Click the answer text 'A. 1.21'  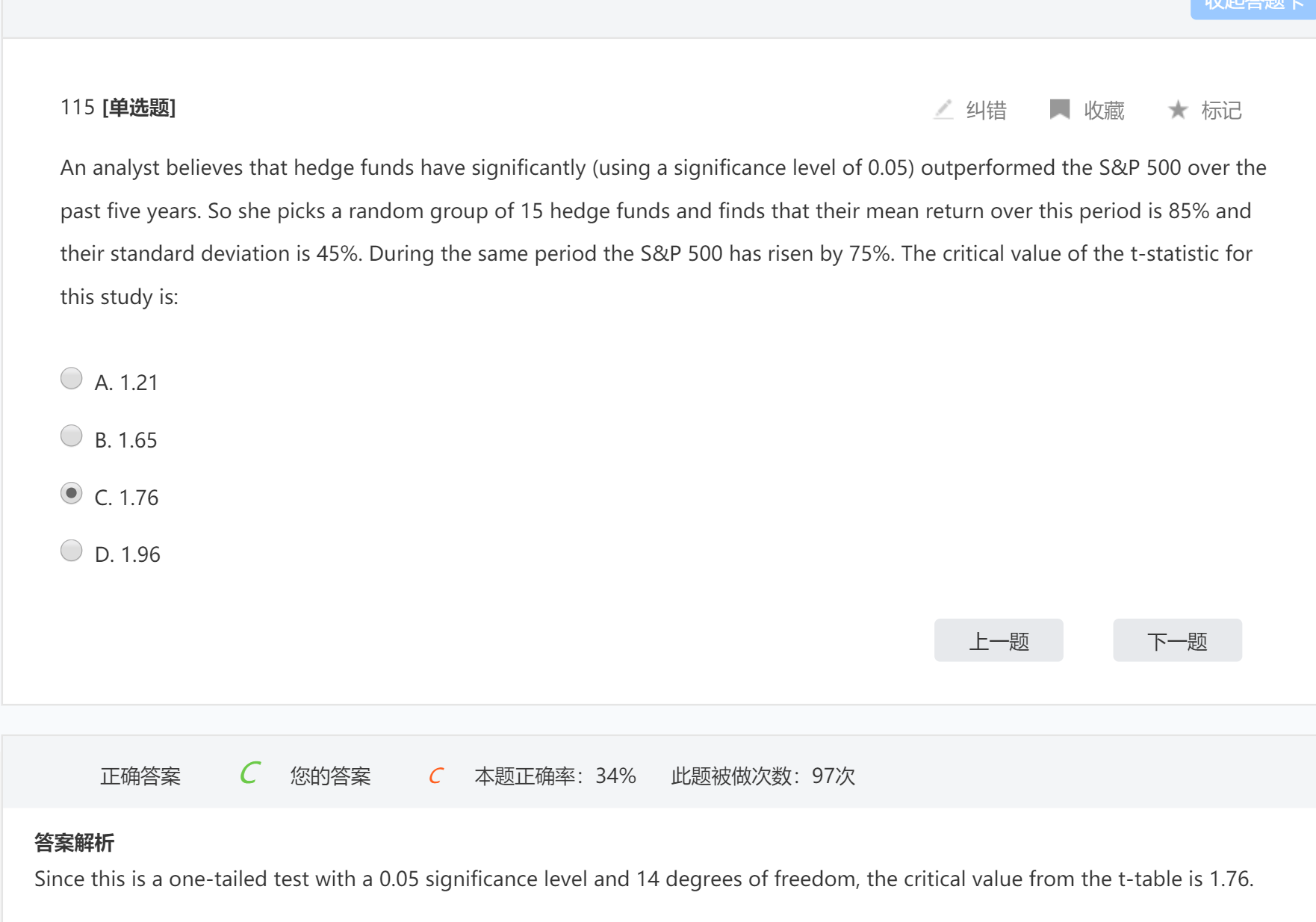click(x=126, y=383)
